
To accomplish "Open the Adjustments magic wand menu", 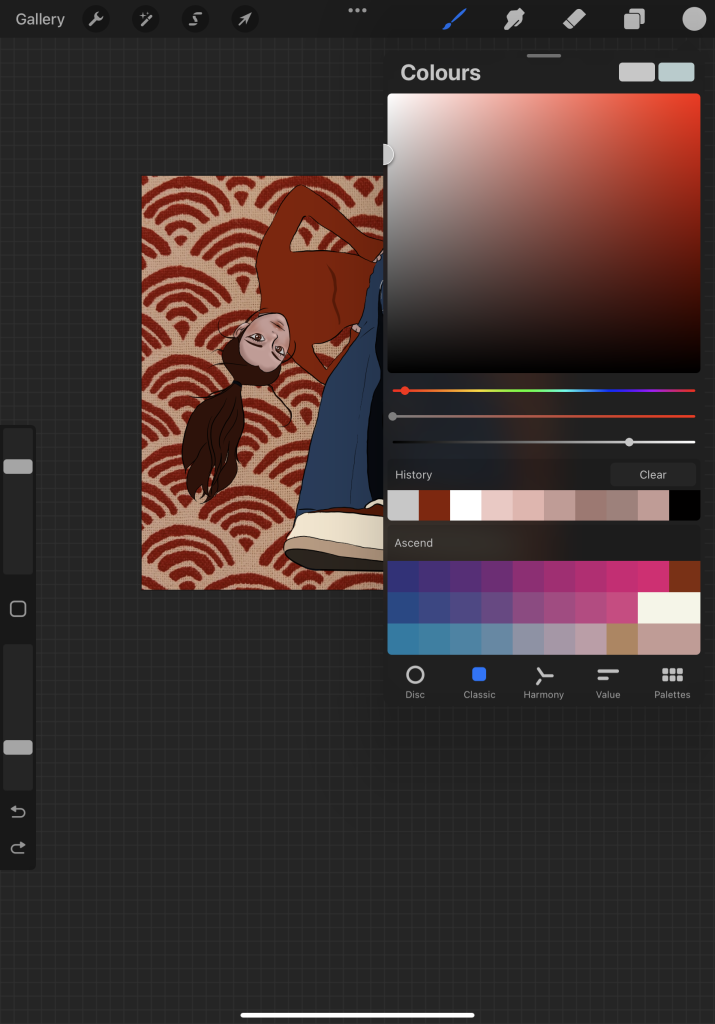I will 146,19.
